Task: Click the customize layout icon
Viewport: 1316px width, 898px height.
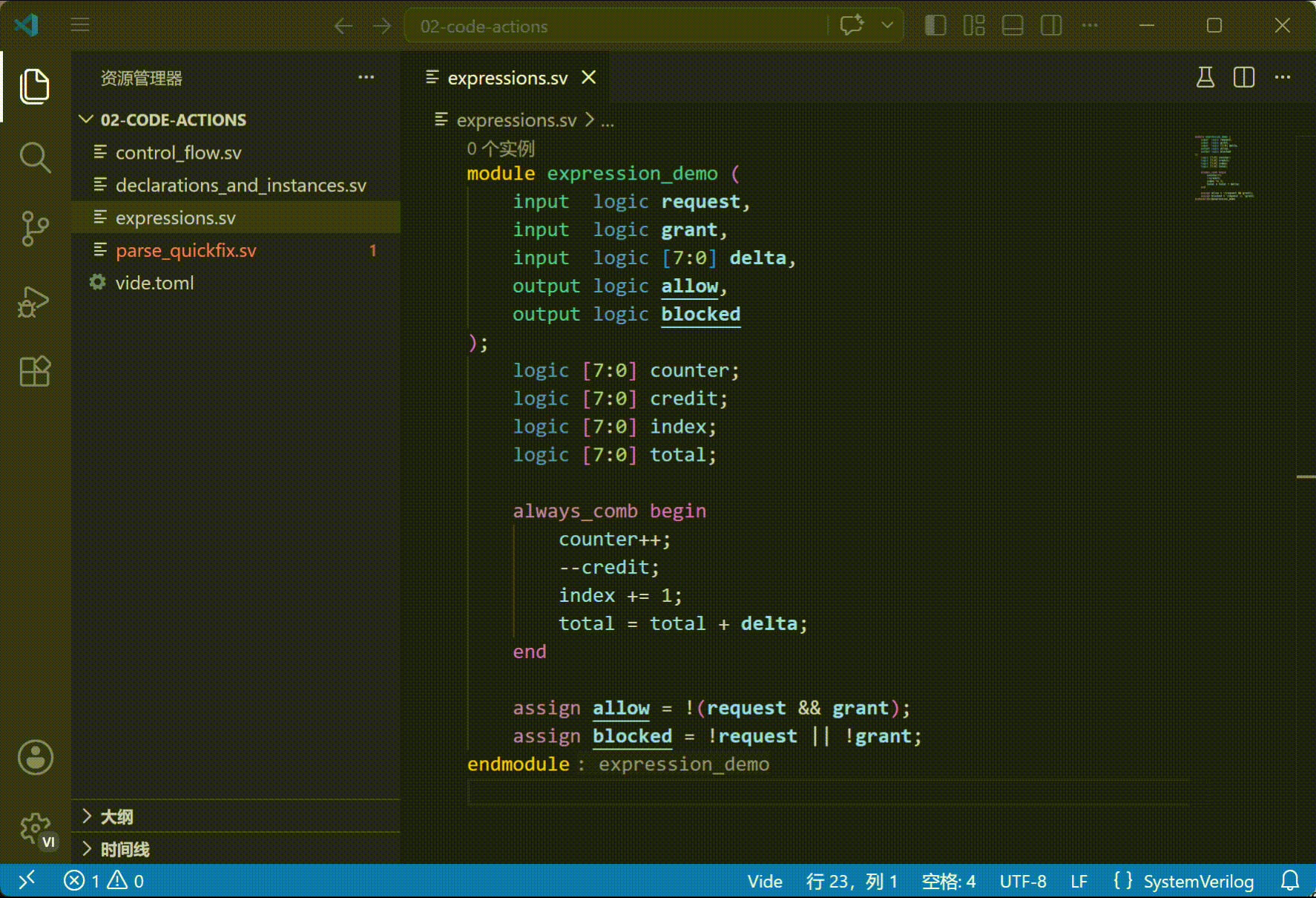Action: pyautogui.click(x=974, y=25)
